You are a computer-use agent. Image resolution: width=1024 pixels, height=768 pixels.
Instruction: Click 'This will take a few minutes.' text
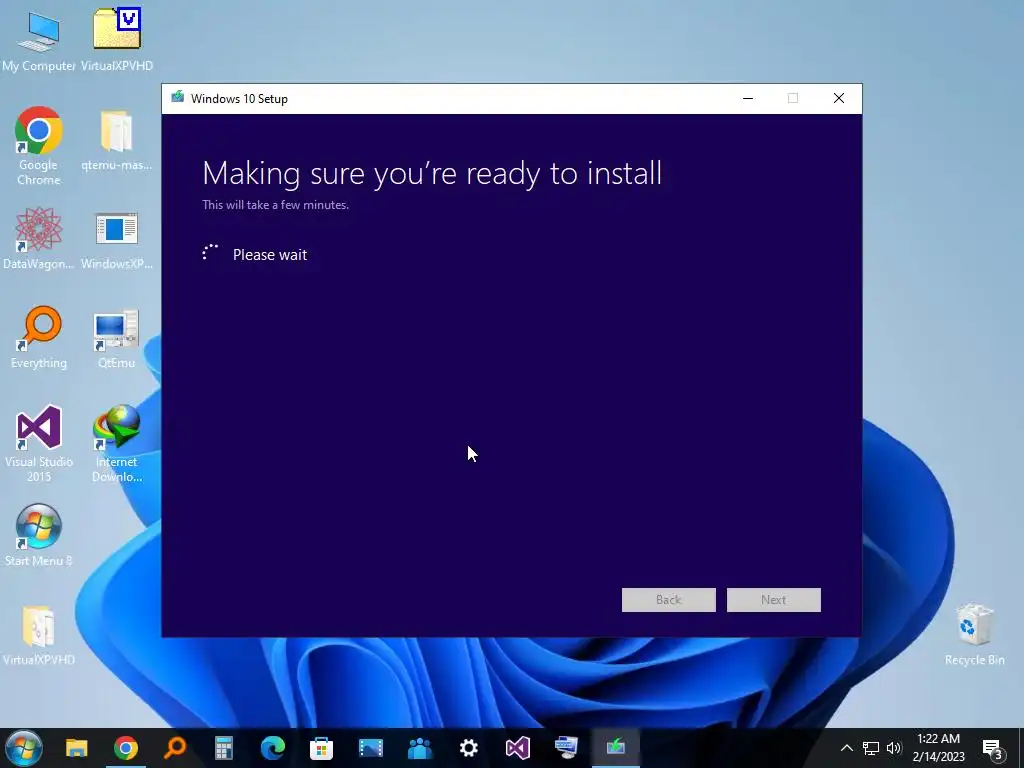tap(276, 205)
